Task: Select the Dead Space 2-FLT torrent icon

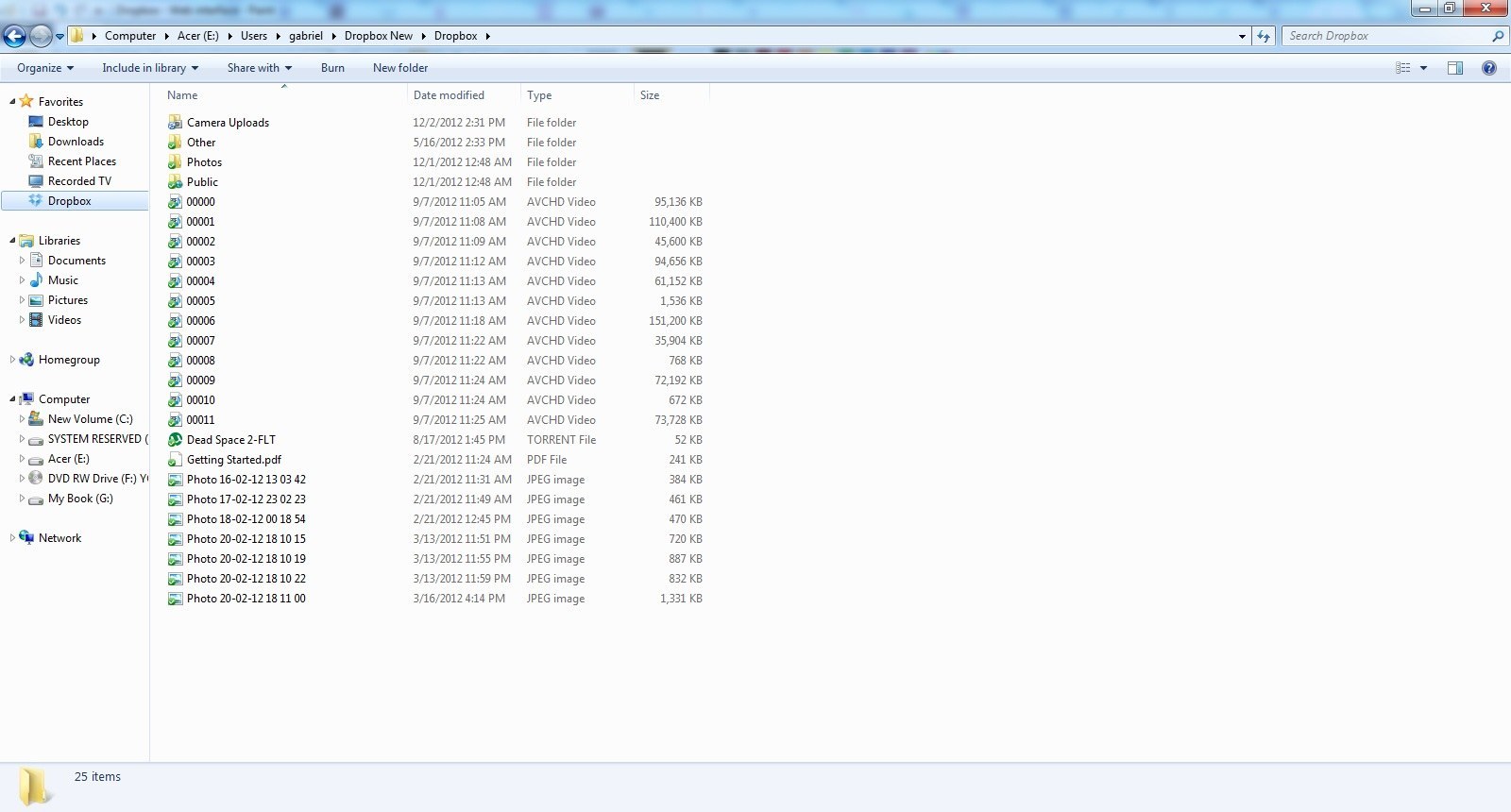Action: point(175,440)
